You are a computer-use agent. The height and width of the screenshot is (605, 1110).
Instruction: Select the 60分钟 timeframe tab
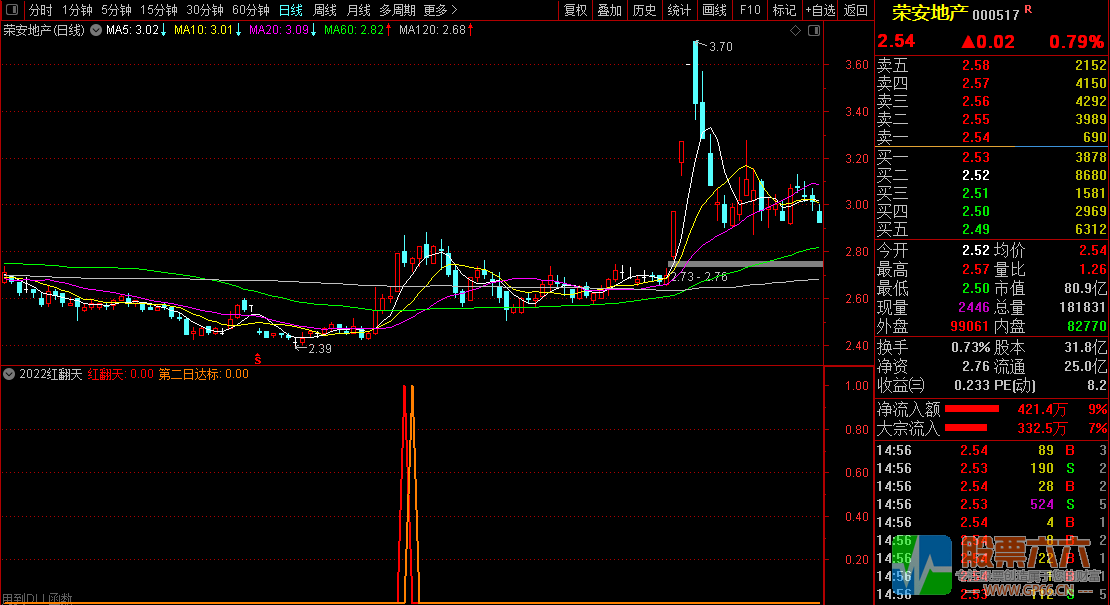(x=251, y=10)
